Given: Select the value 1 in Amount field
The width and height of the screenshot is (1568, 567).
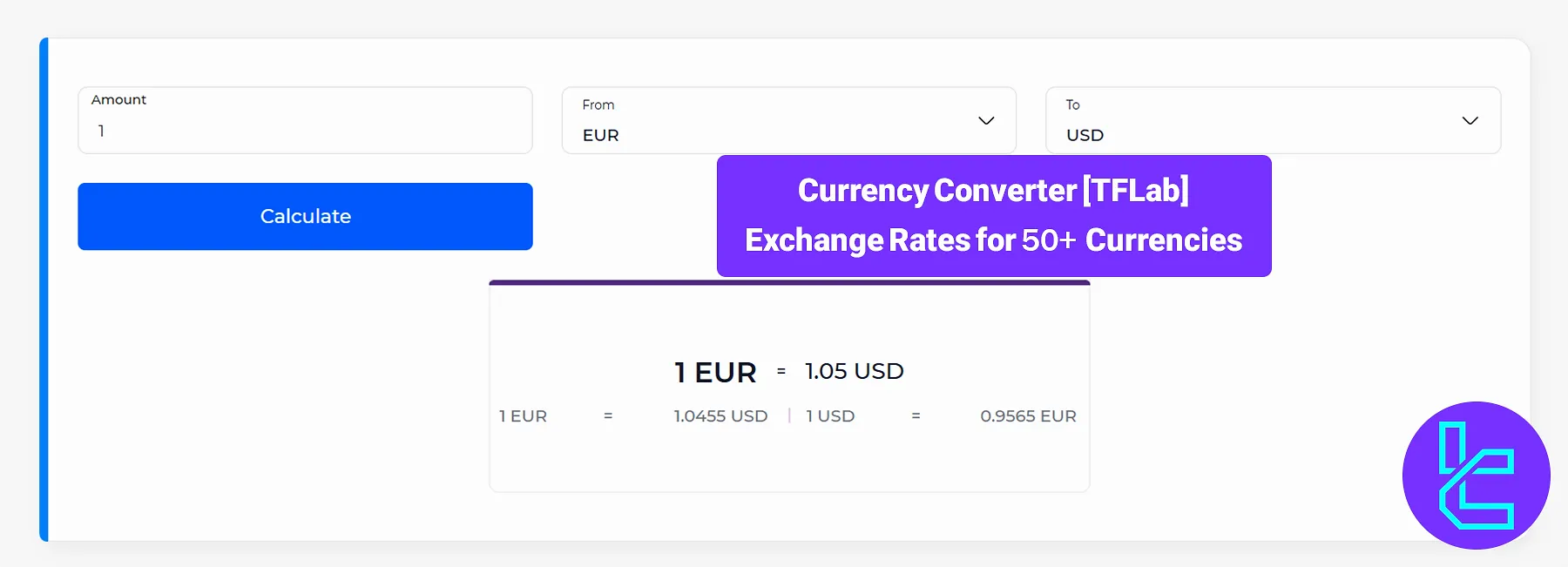Looking at the screenshot, I should coord(102,131).
